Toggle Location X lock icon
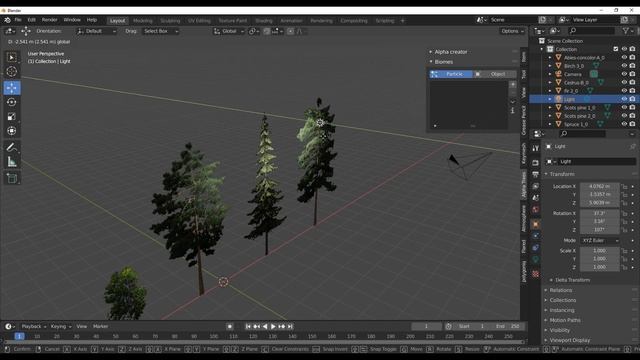 (x=624, y=187)
